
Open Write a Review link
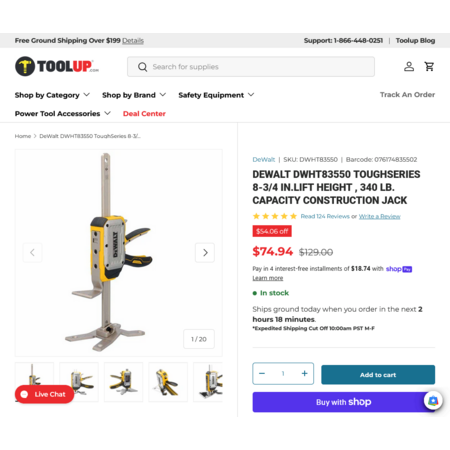point(379,216)
